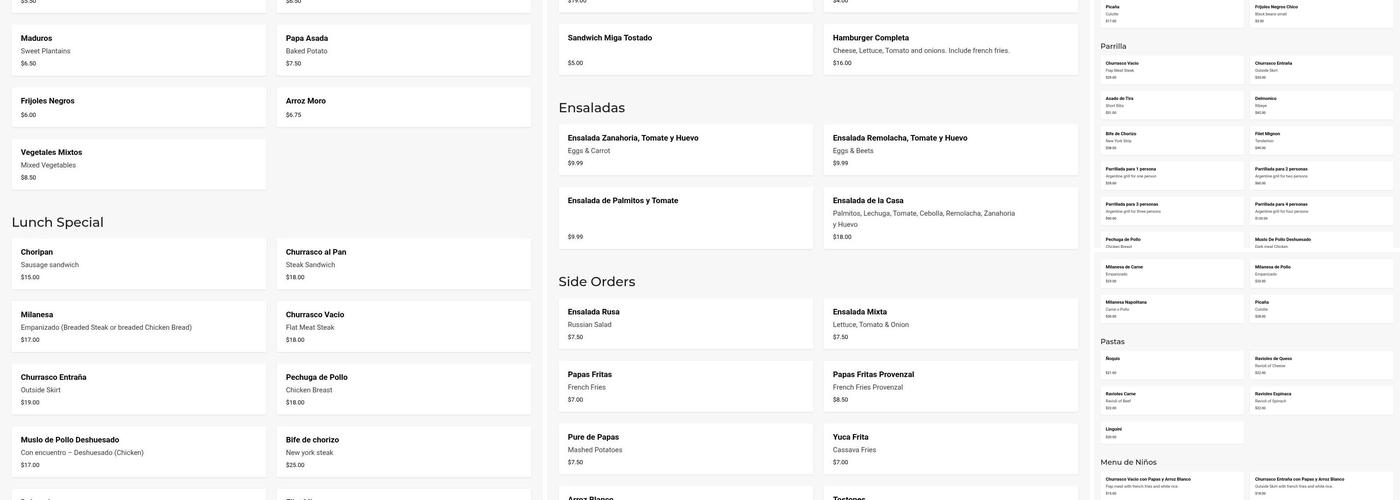Screen dimensions: 1400x500
Task: Choose Ensalada de la Casa
Action: pyautogui.click(x=951, y=218)
